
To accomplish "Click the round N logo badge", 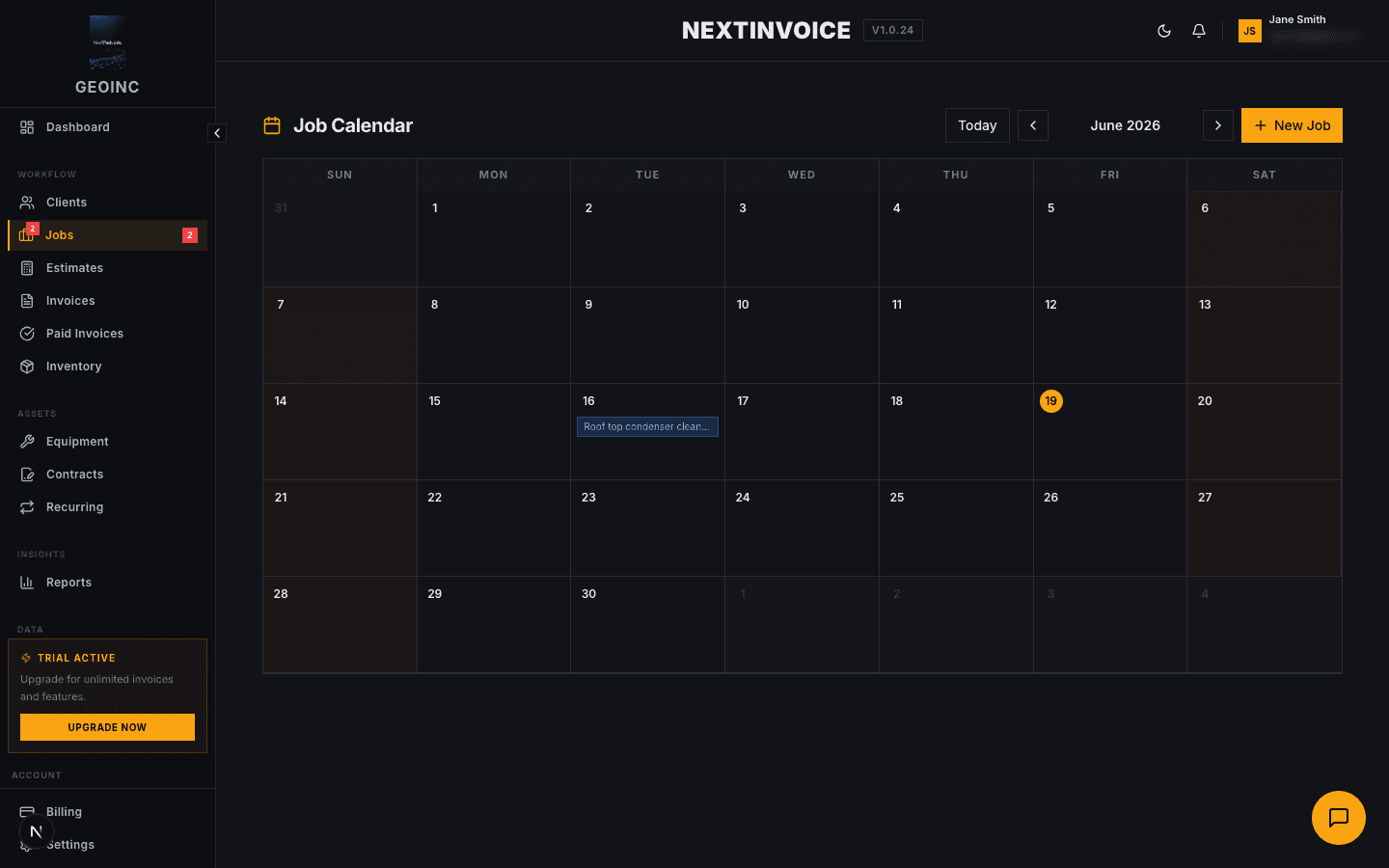I will tap(36, 831).
